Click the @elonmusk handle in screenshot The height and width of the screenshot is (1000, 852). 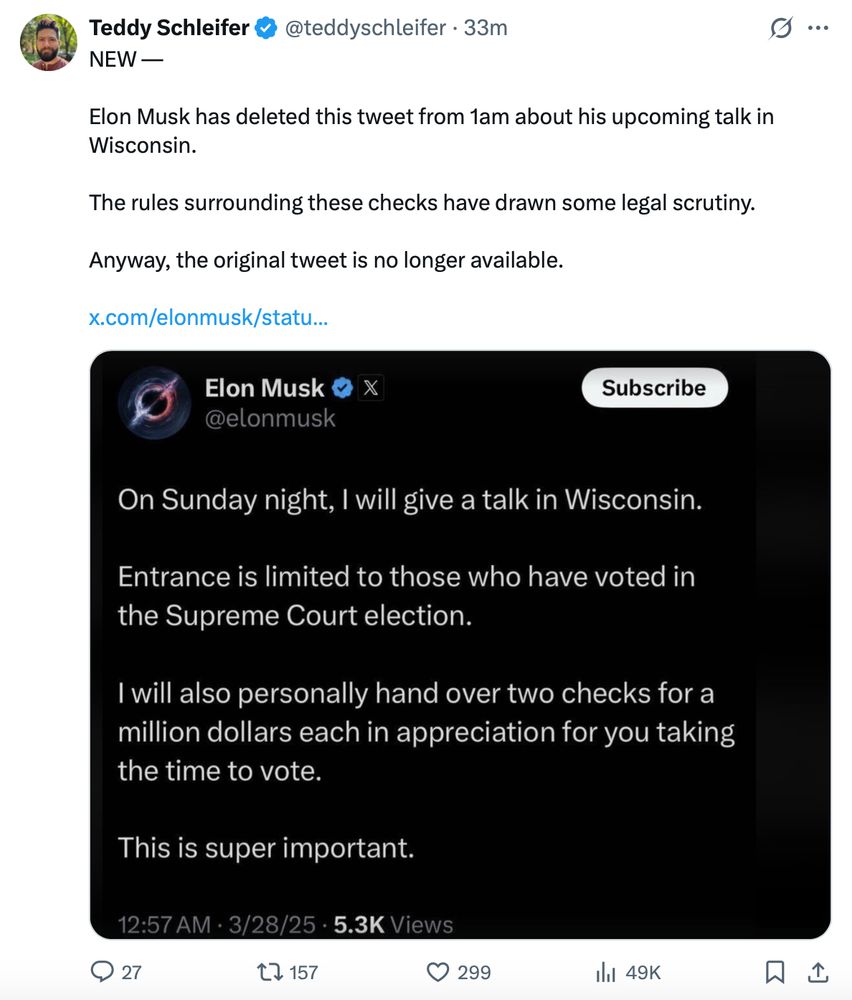pyautogui.click(x=270, y=418)
